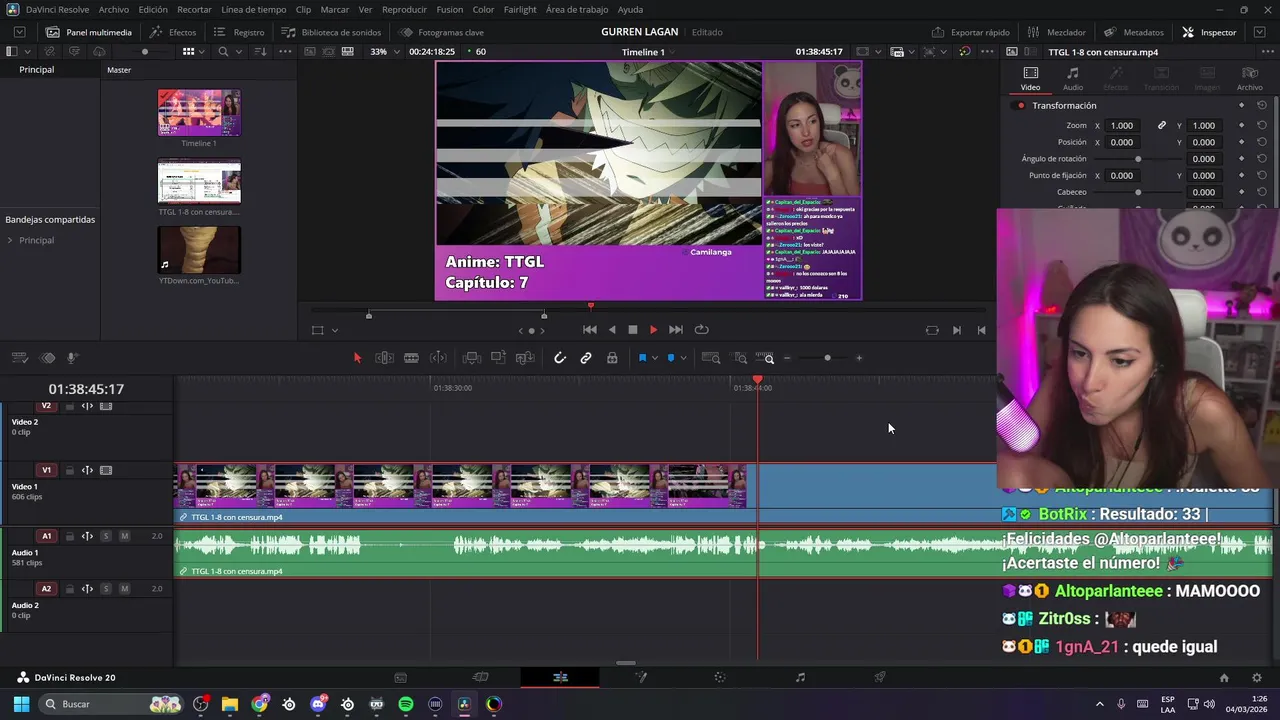
Task: Add a blue marker on timeline
Action: click(x=671, y=358)
